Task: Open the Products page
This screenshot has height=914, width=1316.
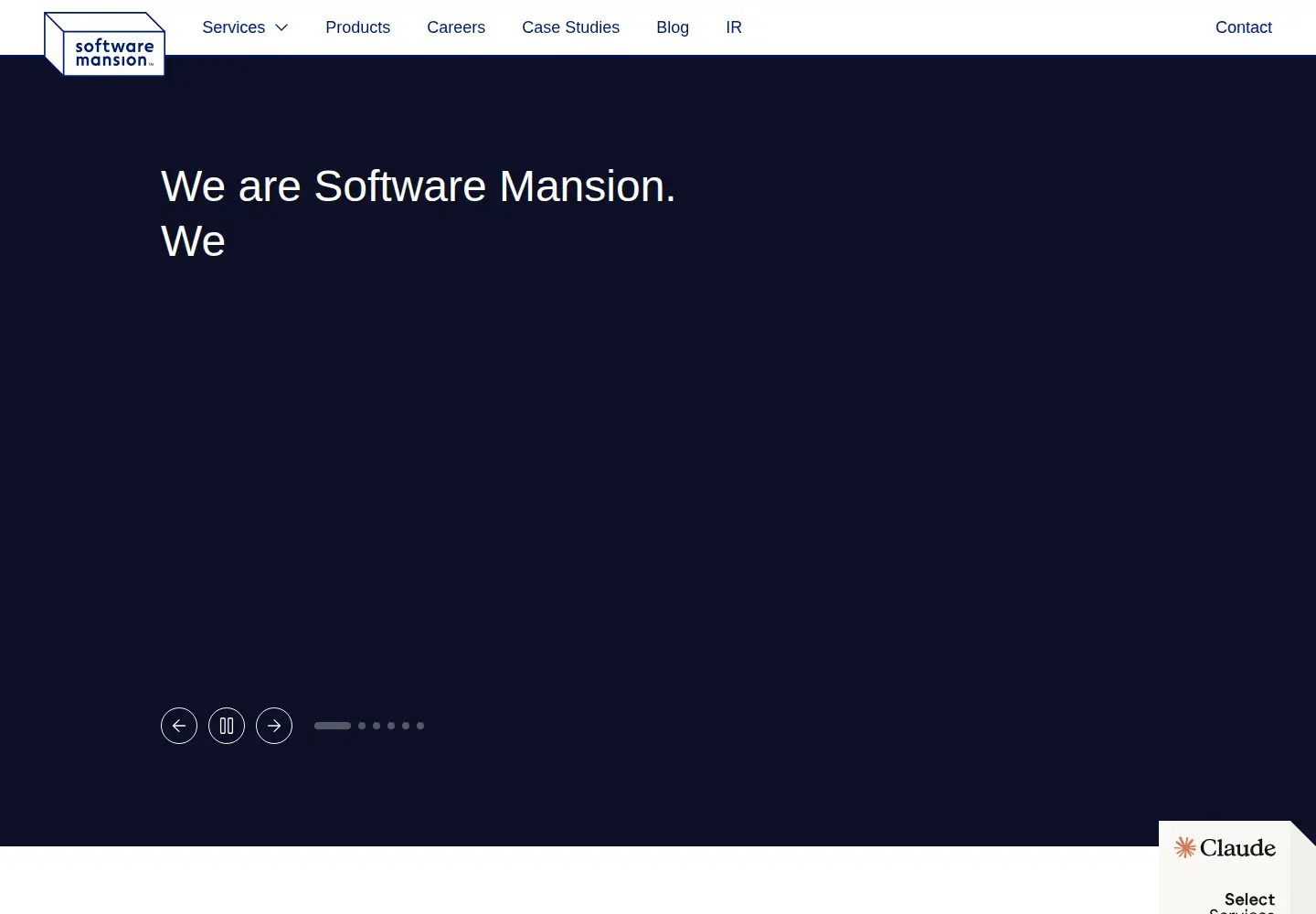Action: (357, 27)
